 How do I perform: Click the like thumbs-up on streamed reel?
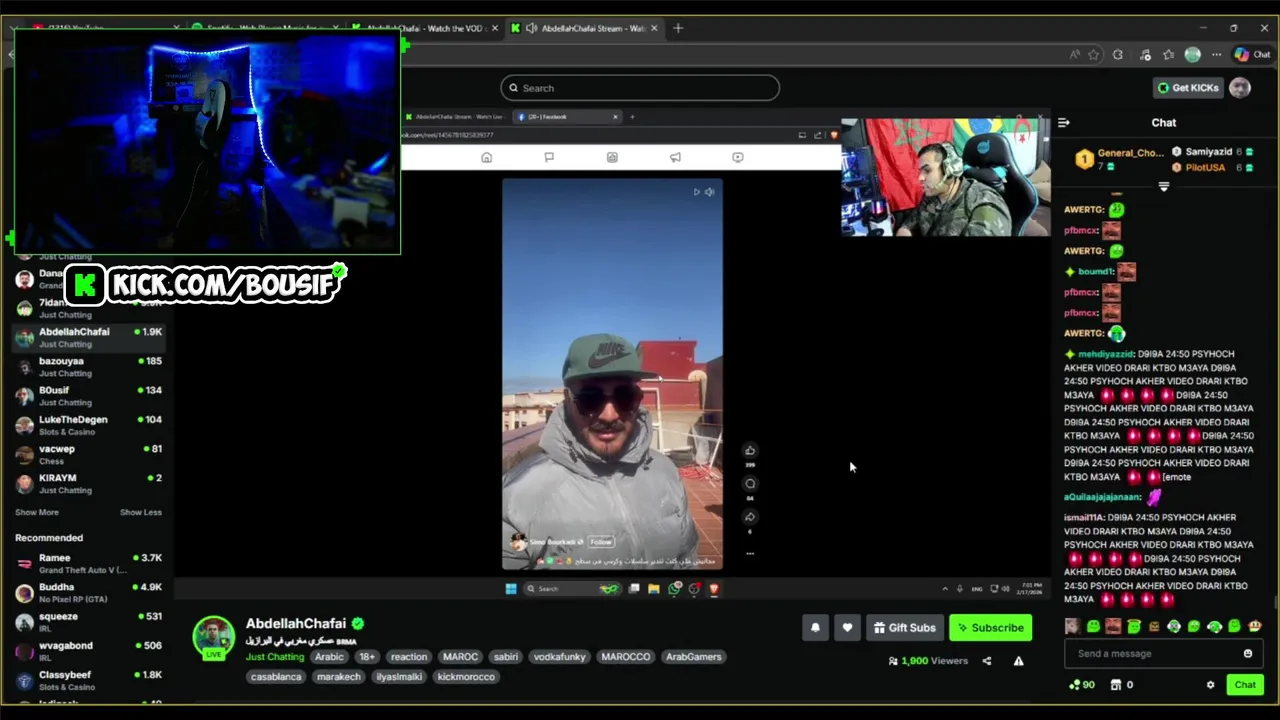(750, 451)
